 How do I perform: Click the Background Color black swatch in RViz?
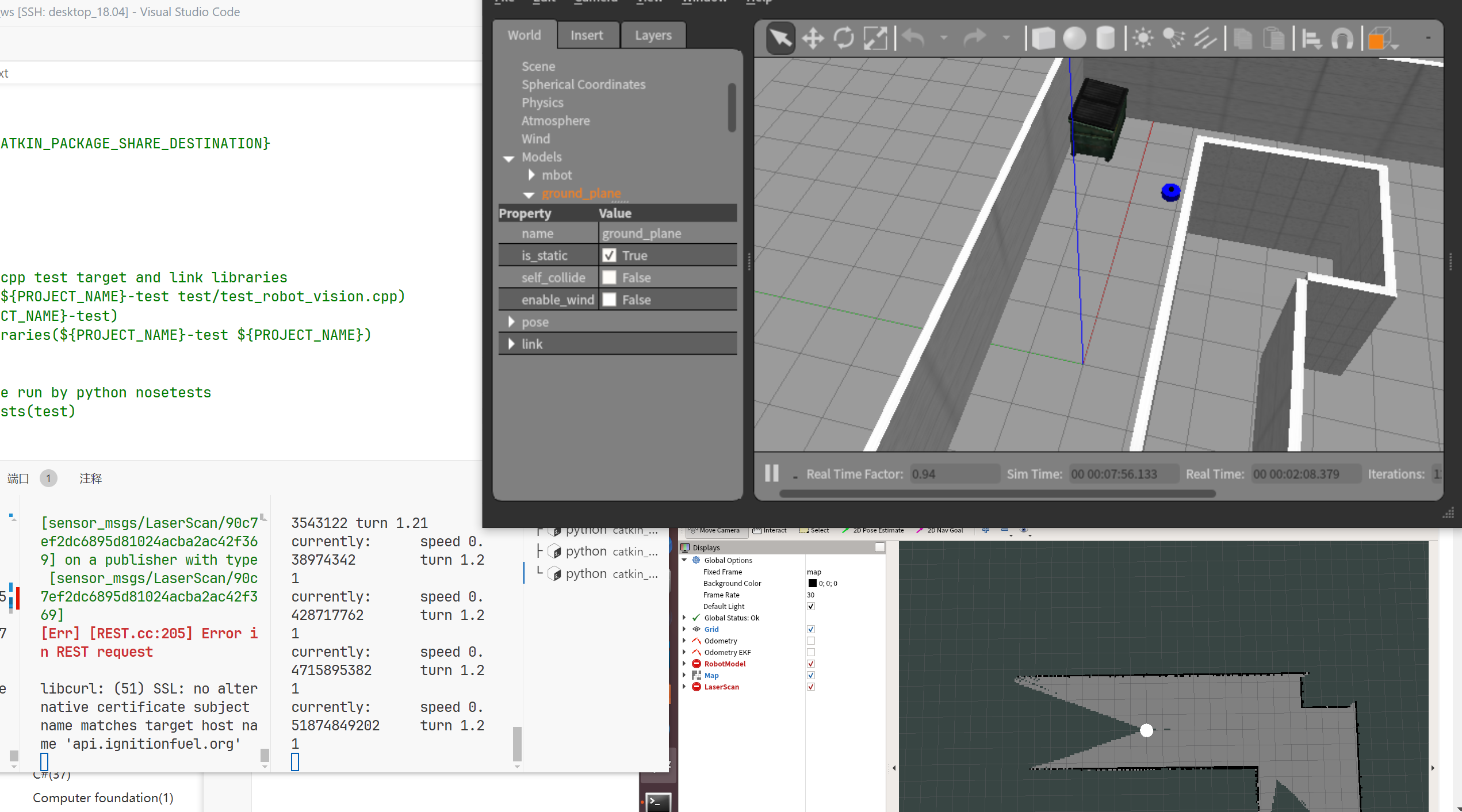click(812, 583)
